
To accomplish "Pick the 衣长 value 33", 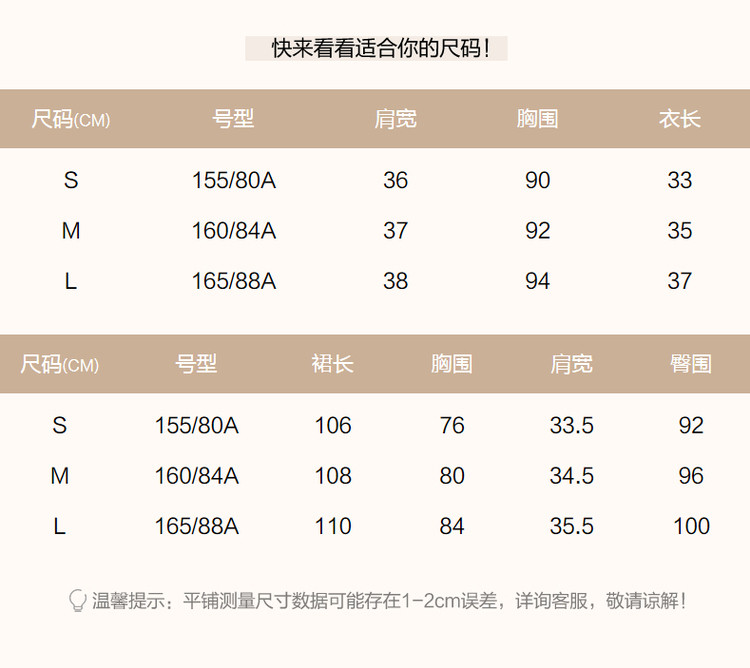I will coord(680,180).
